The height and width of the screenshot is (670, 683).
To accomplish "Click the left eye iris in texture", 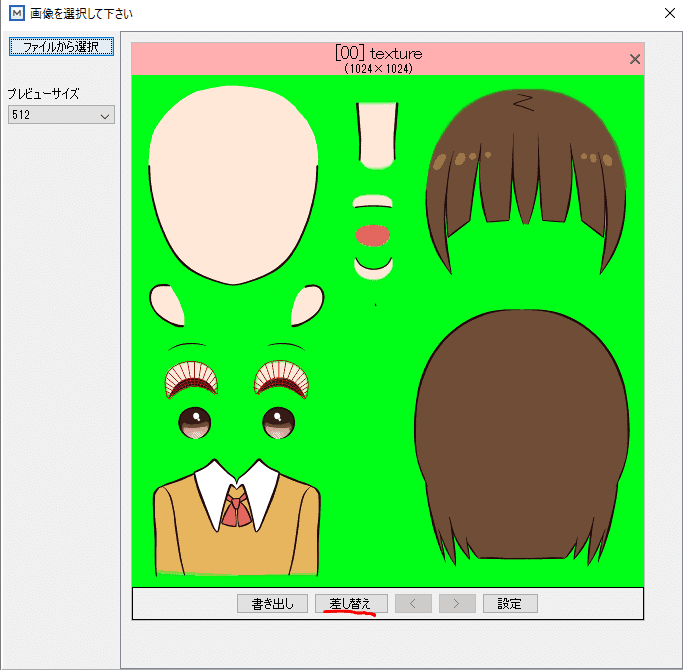I will tap(196, 422).
